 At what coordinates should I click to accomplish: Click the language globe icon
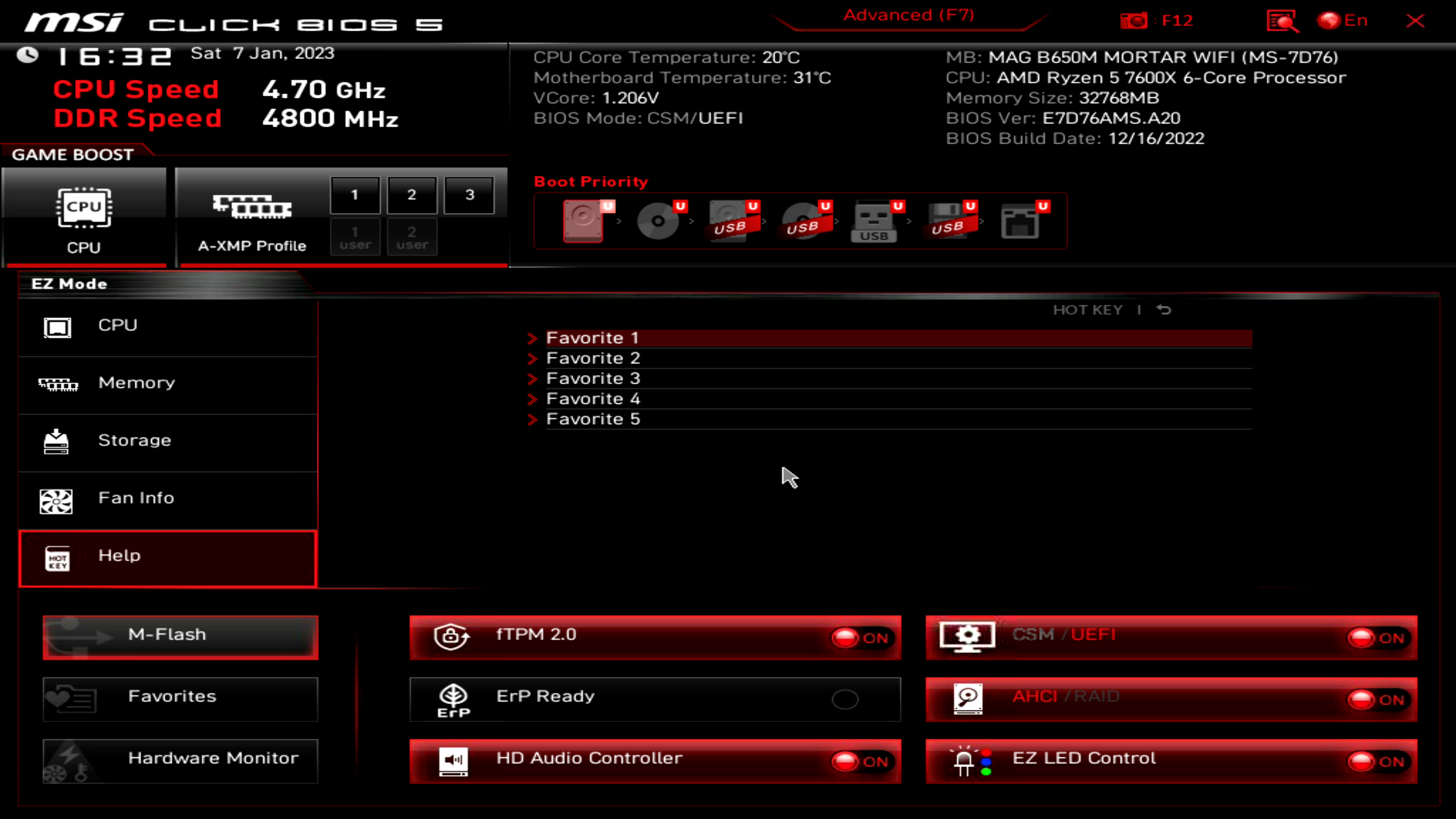click(x=1329, y=21)
